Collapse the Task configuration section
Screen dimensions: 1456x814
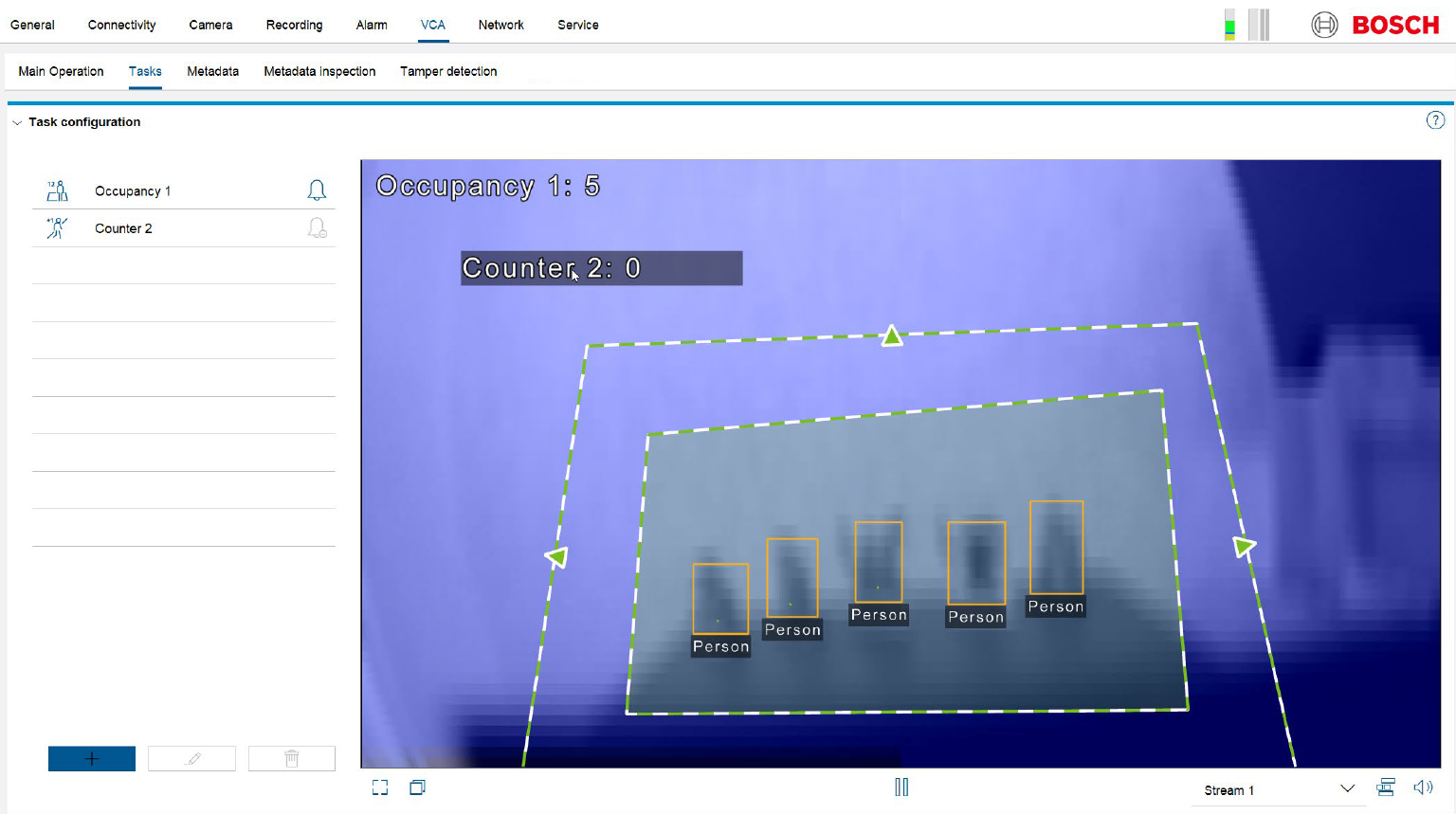tap(17, 122)
